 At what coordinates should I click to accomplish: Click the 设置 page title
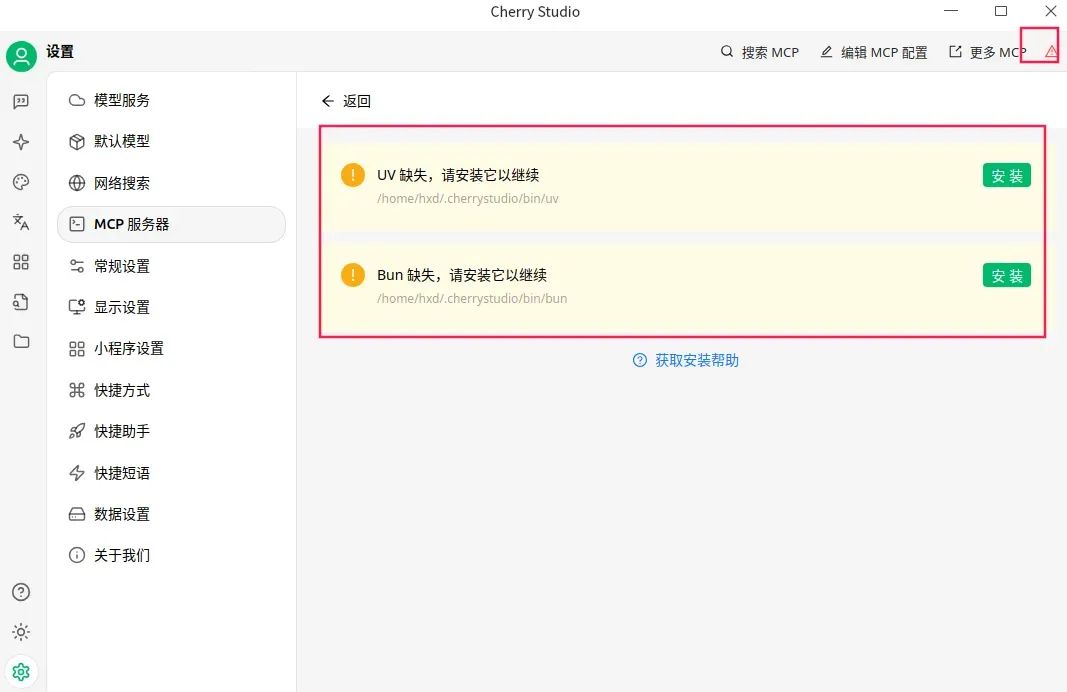pos(60,52)
